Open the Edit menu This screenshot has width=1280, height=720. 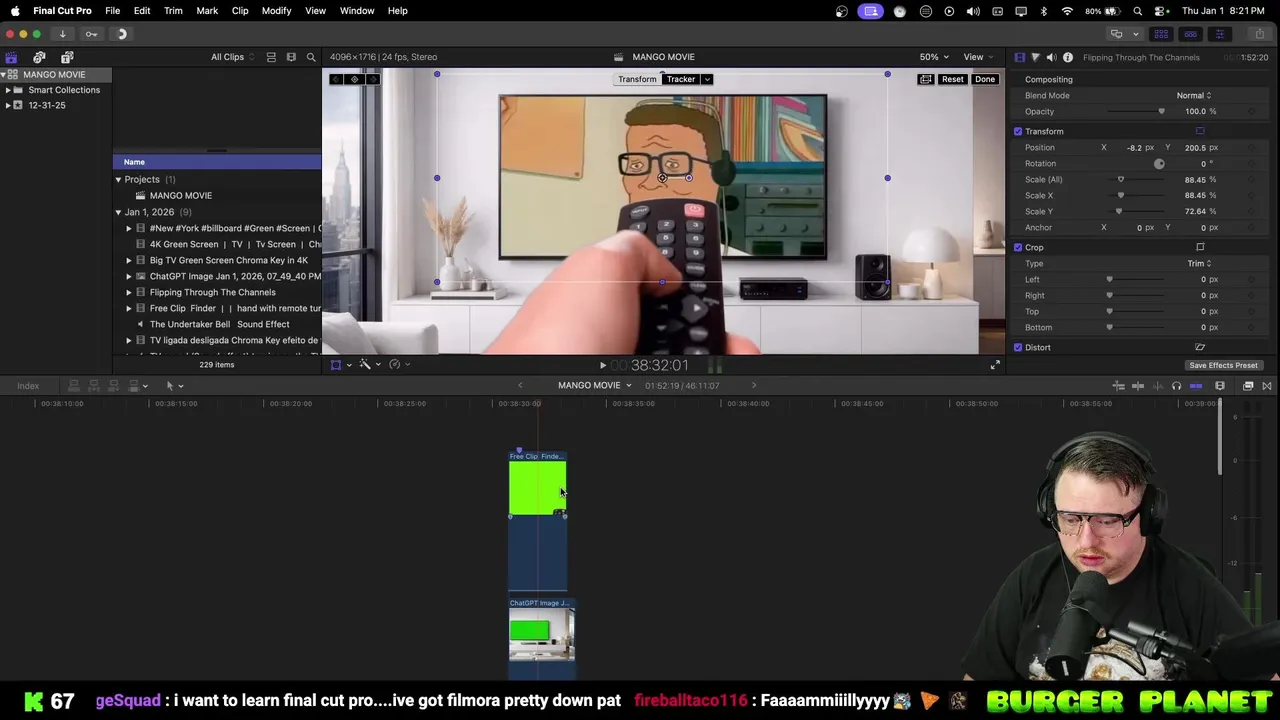coord(142,10)
